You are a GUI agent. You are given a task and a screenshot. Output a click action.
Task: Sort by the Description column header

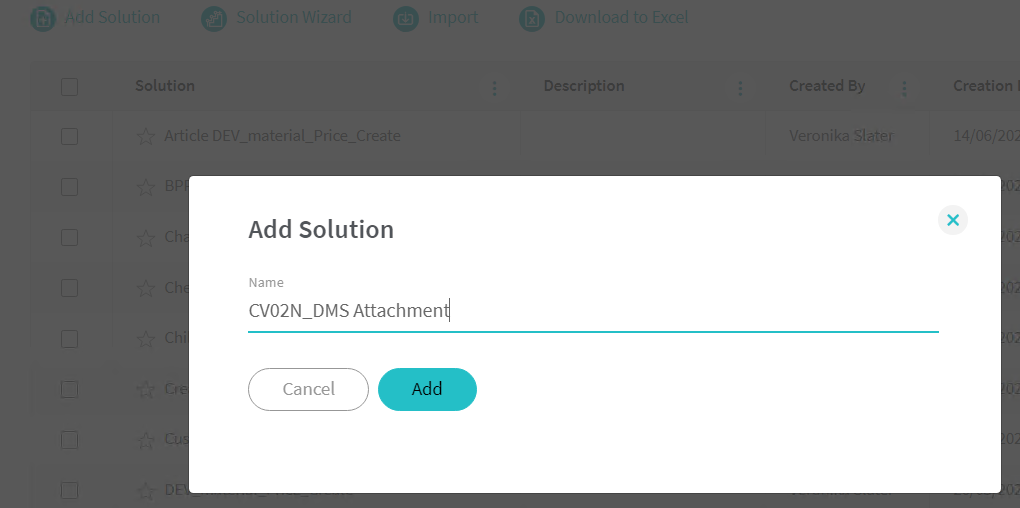click(583, 86)
